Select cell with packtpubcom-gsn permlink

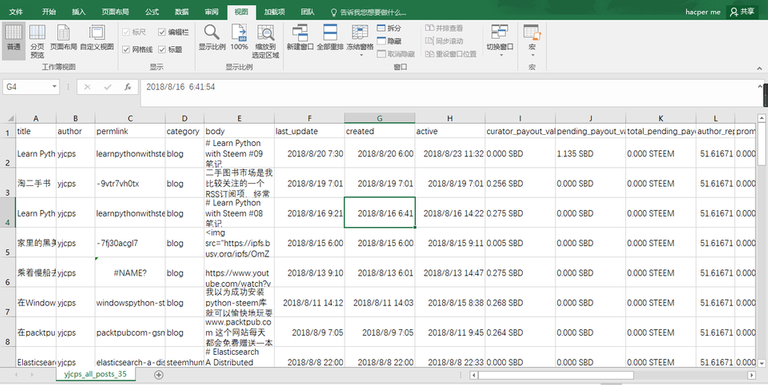click(x=130, y=333)
